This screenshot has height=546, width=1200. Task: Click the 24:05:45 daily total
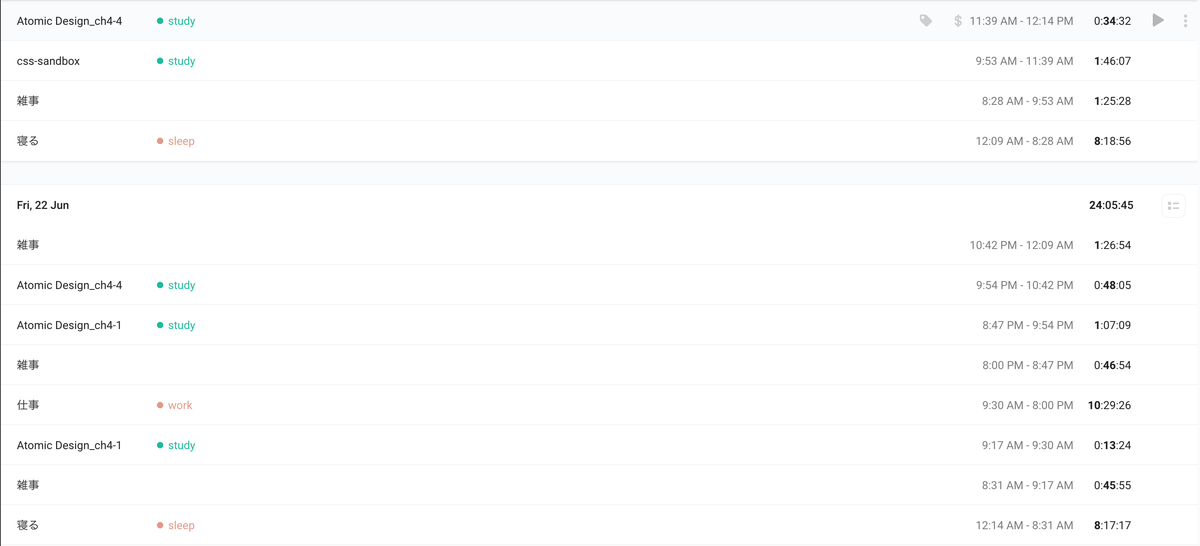coord(1111,205)
